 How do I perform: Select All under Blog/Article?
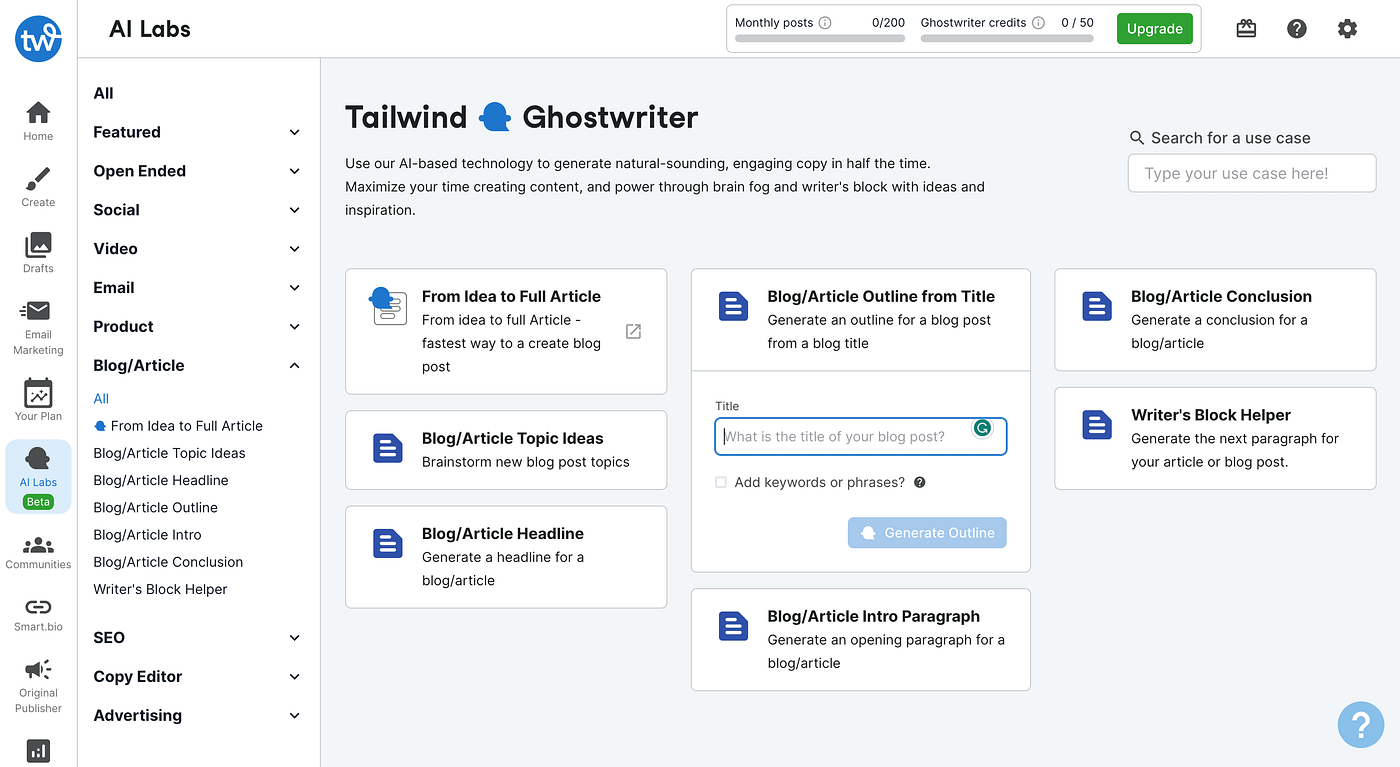click(x=101, y=398)
